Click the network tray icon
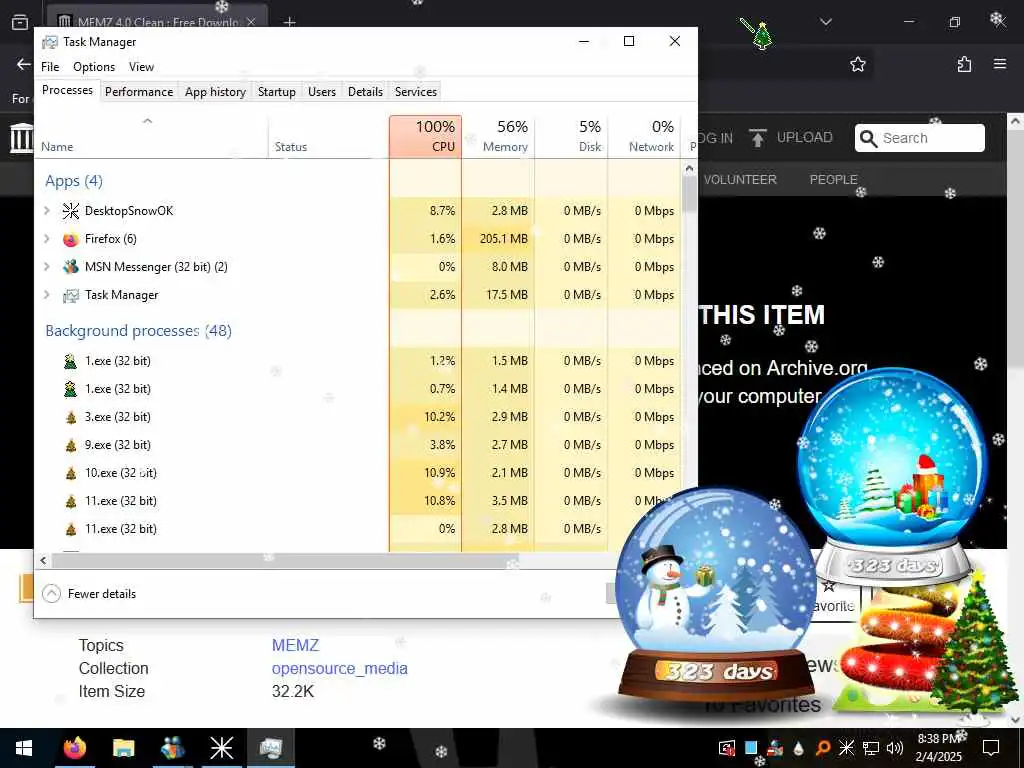Screen dimensions: 1024x768 pyautogui.click(x=871, y=748)
